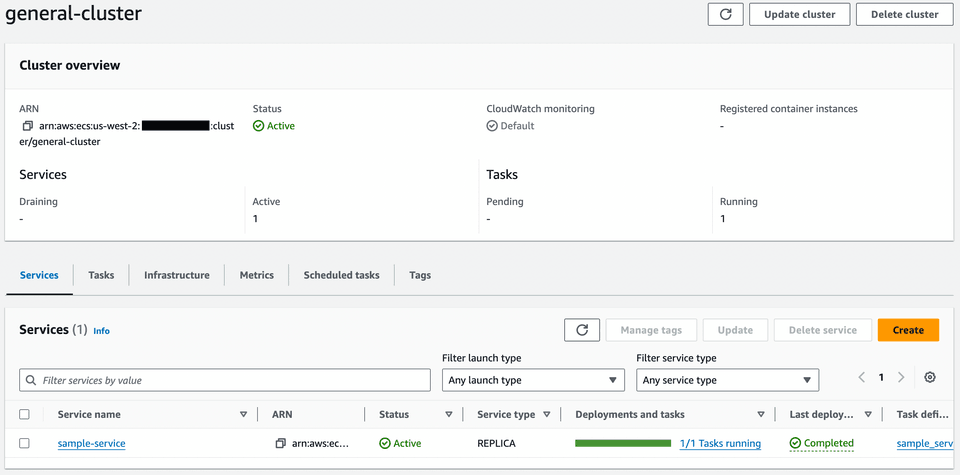
Task: Sort by the Service type column arrow
Action: [x=547, y=414]
